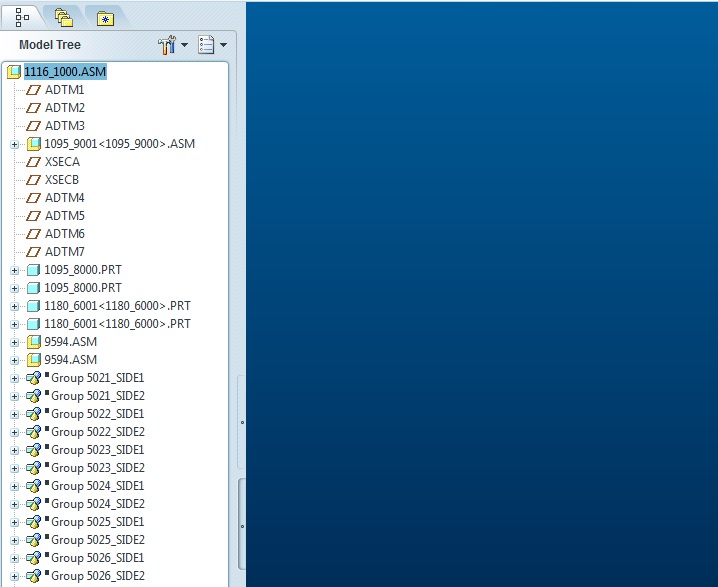Click Group 5022_SIDE2 group icon

[33, 432]
